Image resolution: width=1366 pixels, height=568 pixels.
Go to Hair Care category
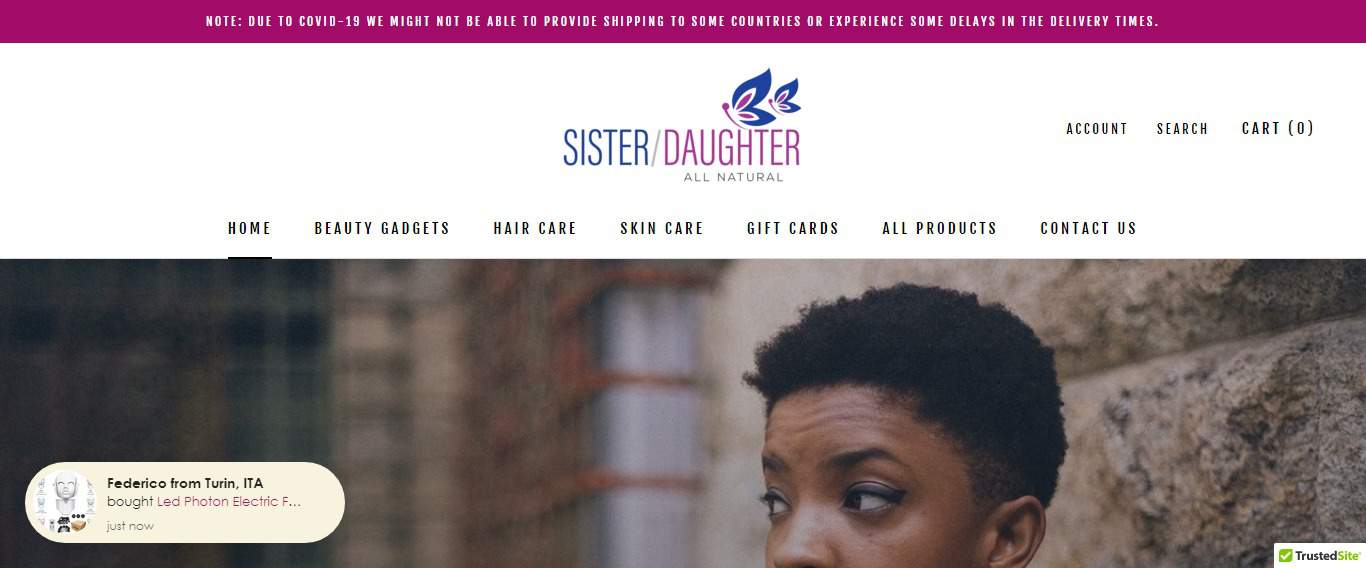(x=535, y=228)
